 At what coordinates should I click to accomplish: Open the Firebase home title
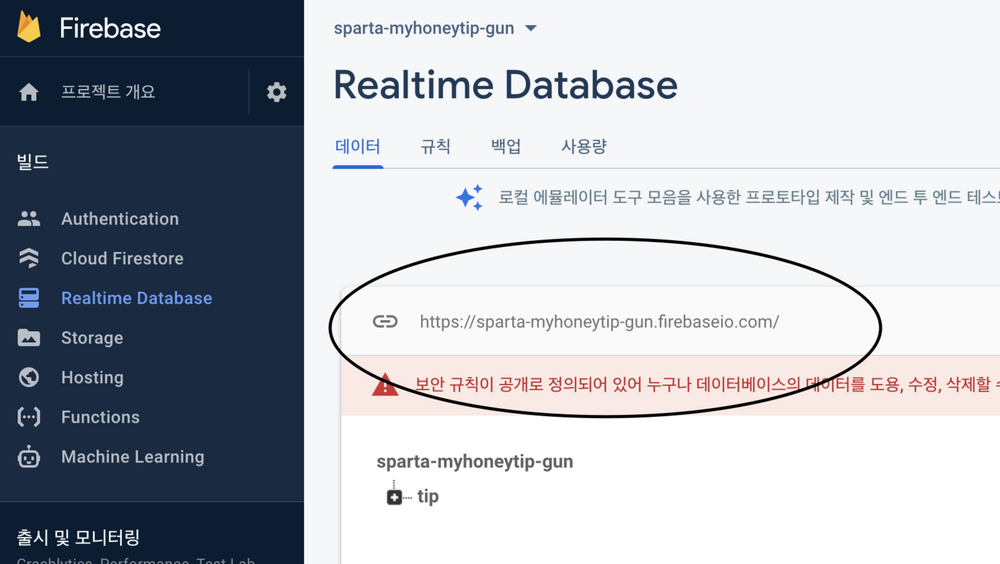[x=110, y=28]
